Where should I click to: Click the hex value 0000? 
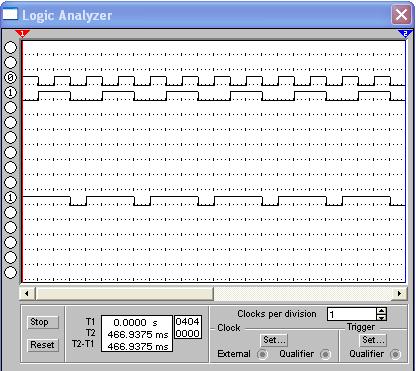click(187, 333)
